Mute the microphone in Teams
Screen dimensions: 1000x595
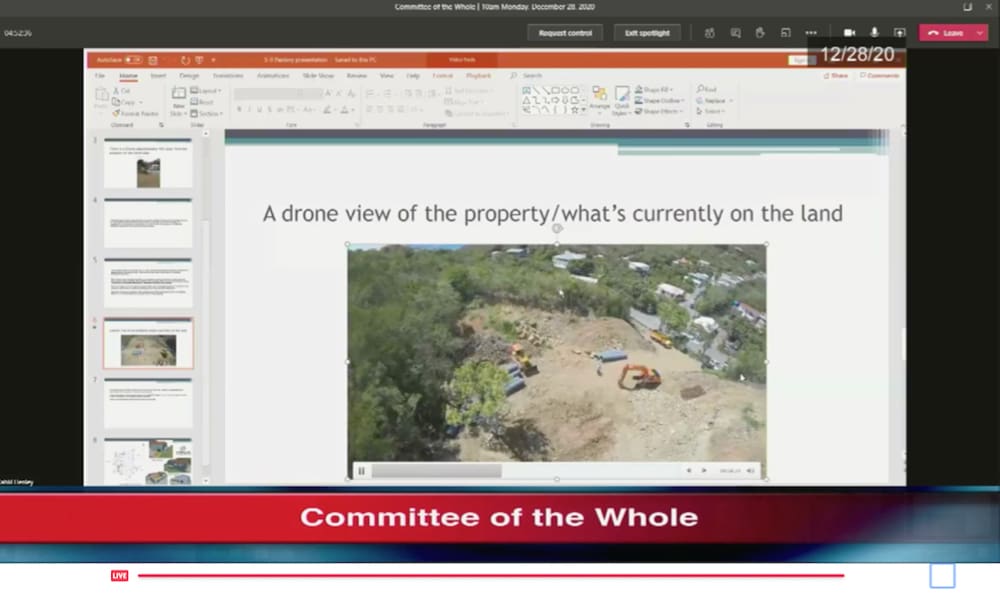coord(874,33)
